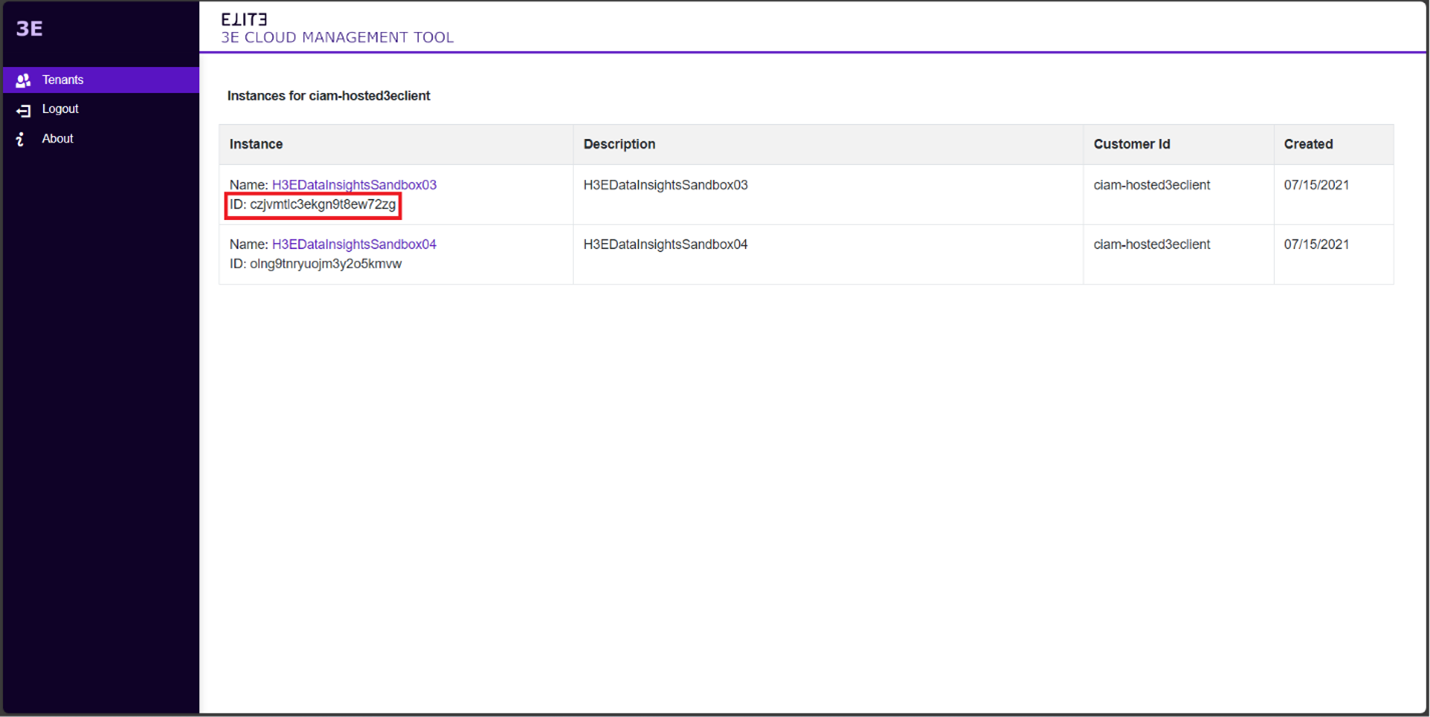Viewport: 1430px width, 717px height.
Task: Click the 07/15/2021 date for Sandbox04
Action: click(x=1317, y=244)
